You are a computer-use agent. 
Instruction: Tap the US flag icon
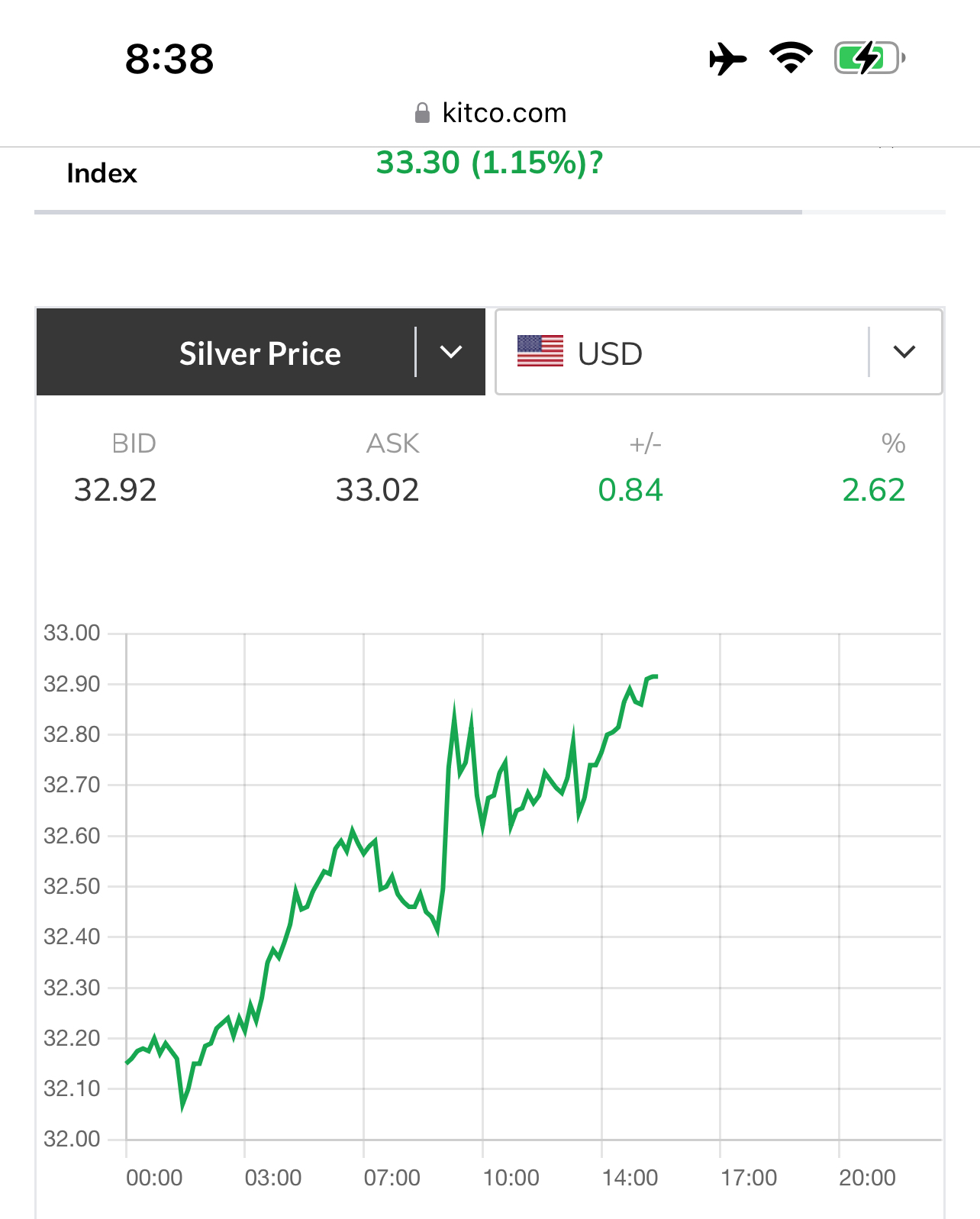(540, 352)
